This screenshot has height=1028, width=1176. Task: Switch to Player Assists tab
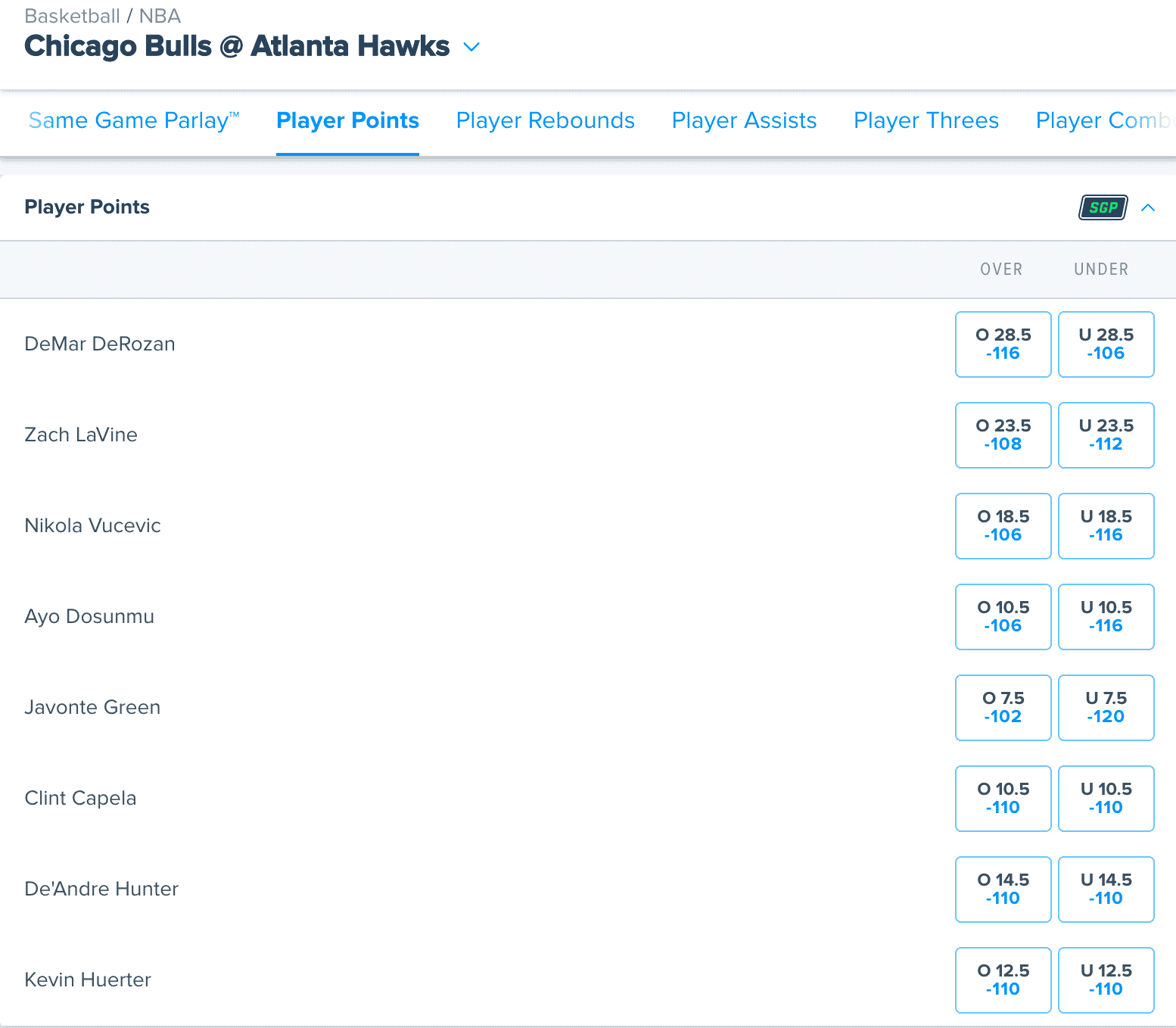(745, 120)
